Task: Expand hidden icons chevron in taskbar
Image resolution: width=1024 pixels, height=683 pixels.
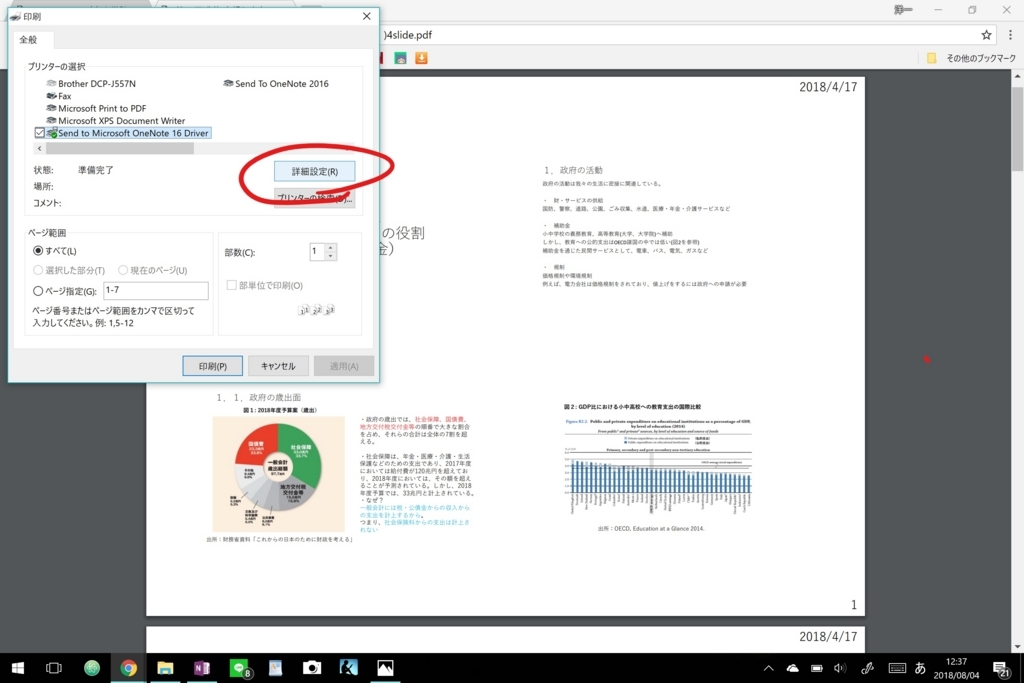Action: pos(767,667)
